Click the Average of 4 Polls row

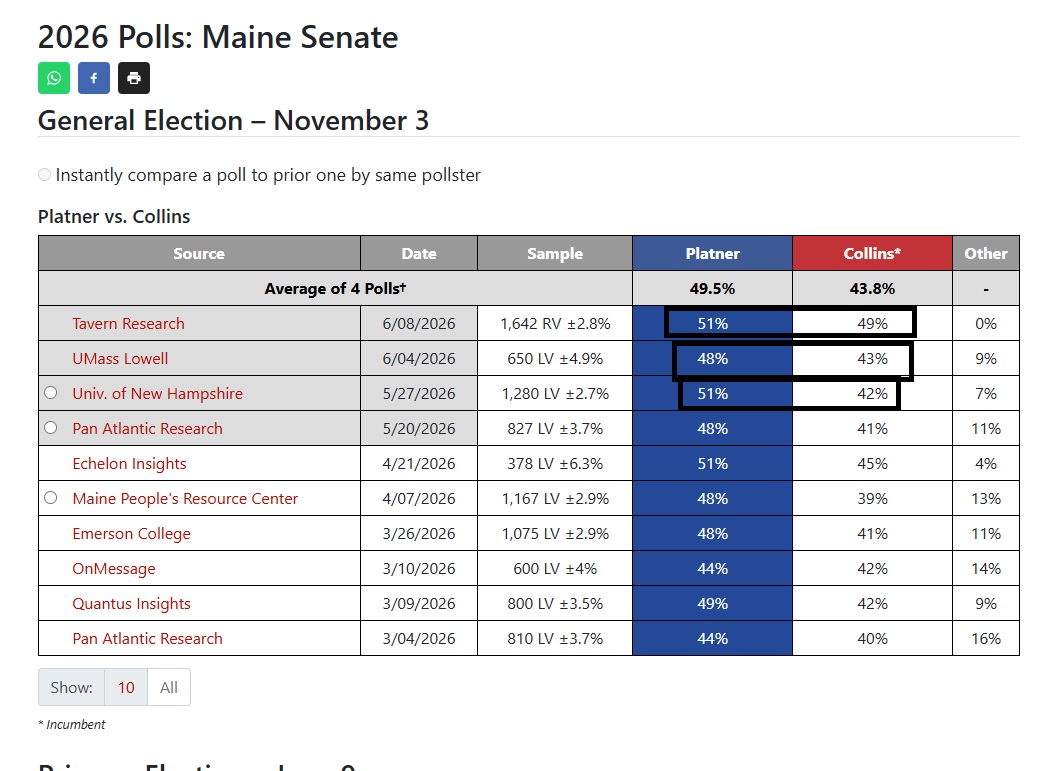pos(529,288)
